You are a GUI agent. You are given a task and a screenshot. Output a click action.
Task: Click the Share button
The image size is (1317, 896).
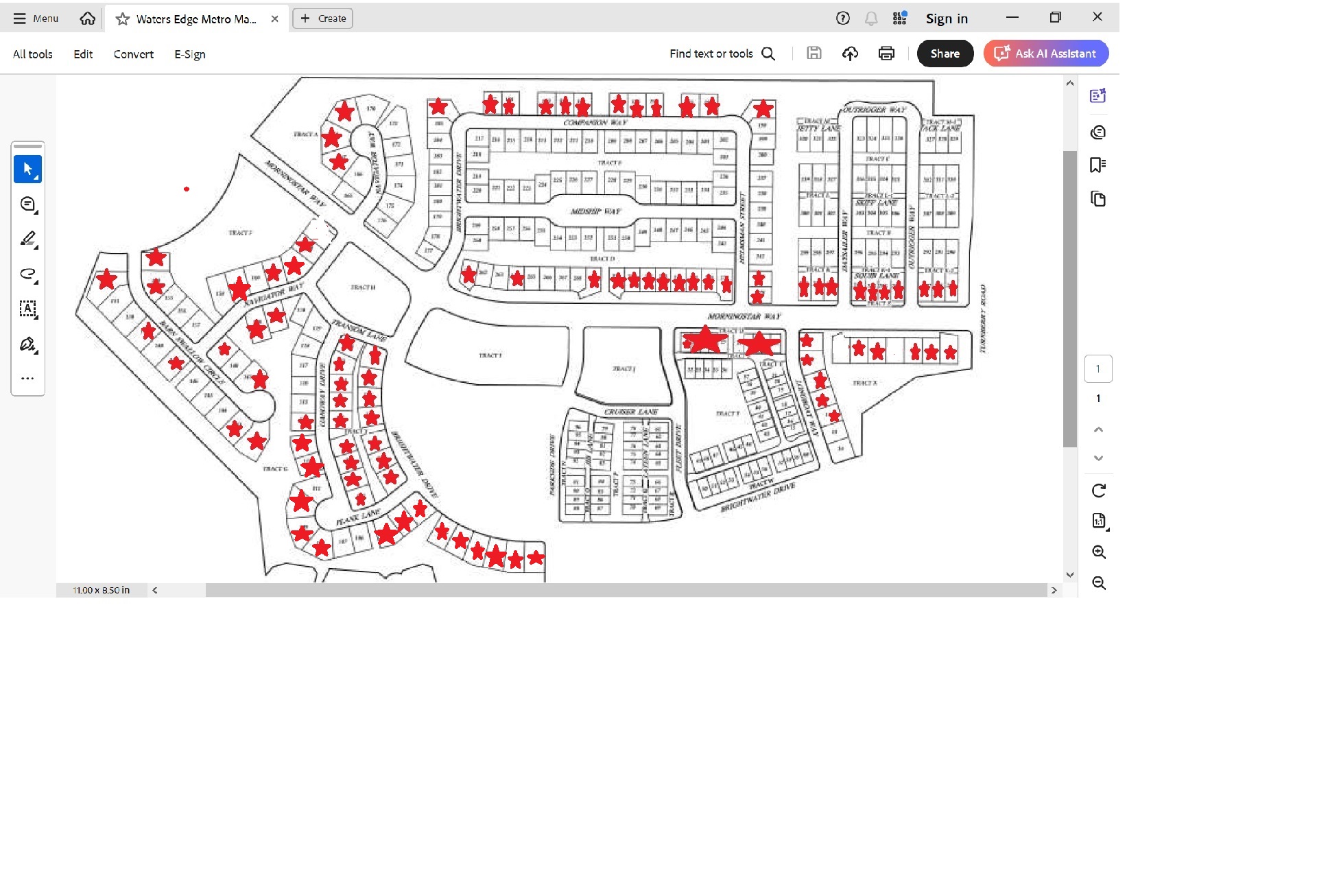[x=945, y=54]
